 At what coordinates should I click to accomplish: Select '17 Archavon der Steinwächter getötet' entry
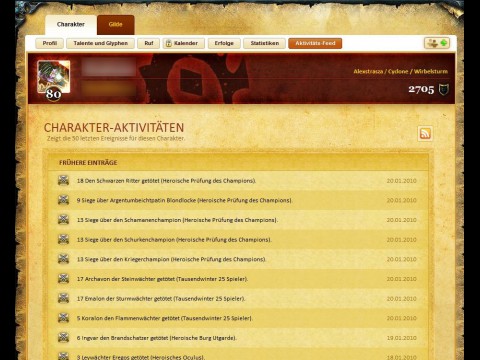(x=162, y=279)
